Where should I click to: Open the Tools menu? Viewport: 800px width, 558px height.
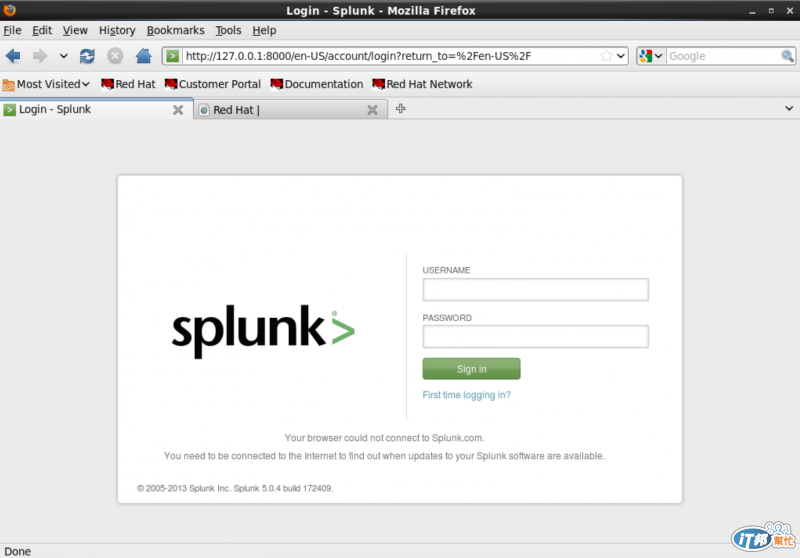coord(228,30)
